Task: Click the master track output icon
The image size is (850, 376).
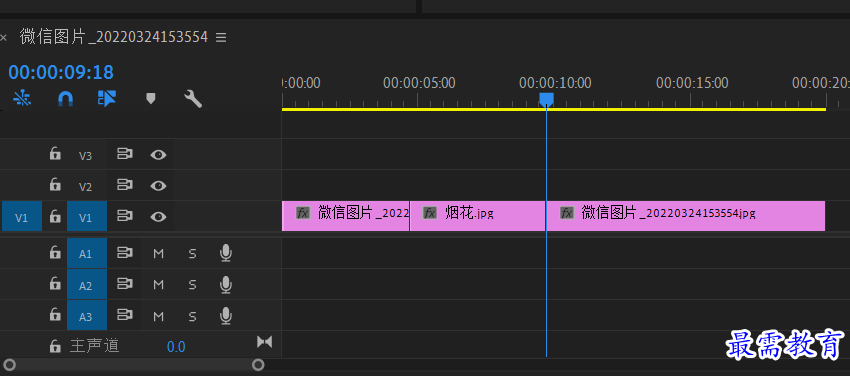Action: click(x=265, y=342)
